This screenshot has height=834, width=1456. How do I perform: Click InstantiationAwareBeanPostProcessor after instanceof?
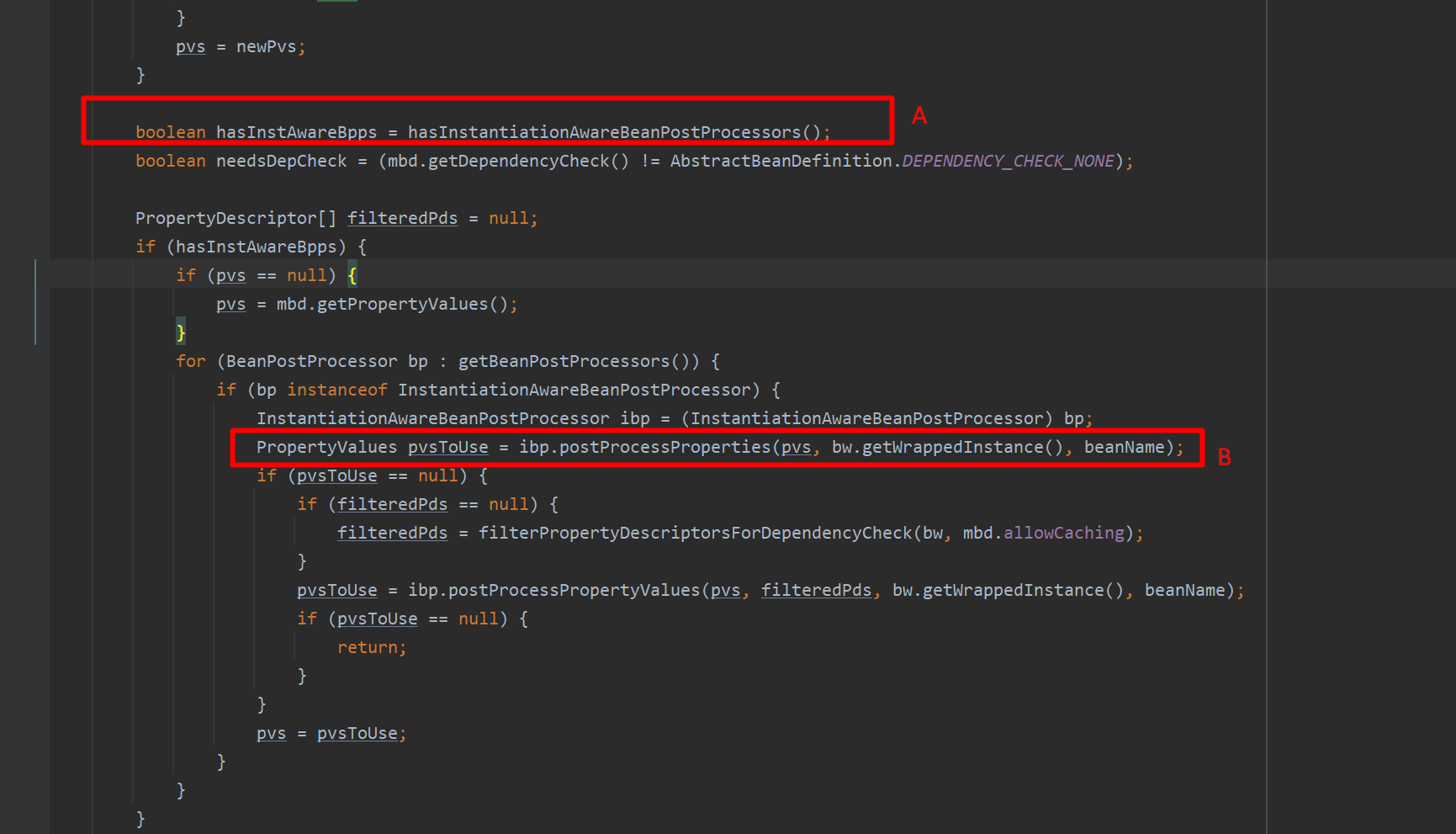tap(574, 390)
